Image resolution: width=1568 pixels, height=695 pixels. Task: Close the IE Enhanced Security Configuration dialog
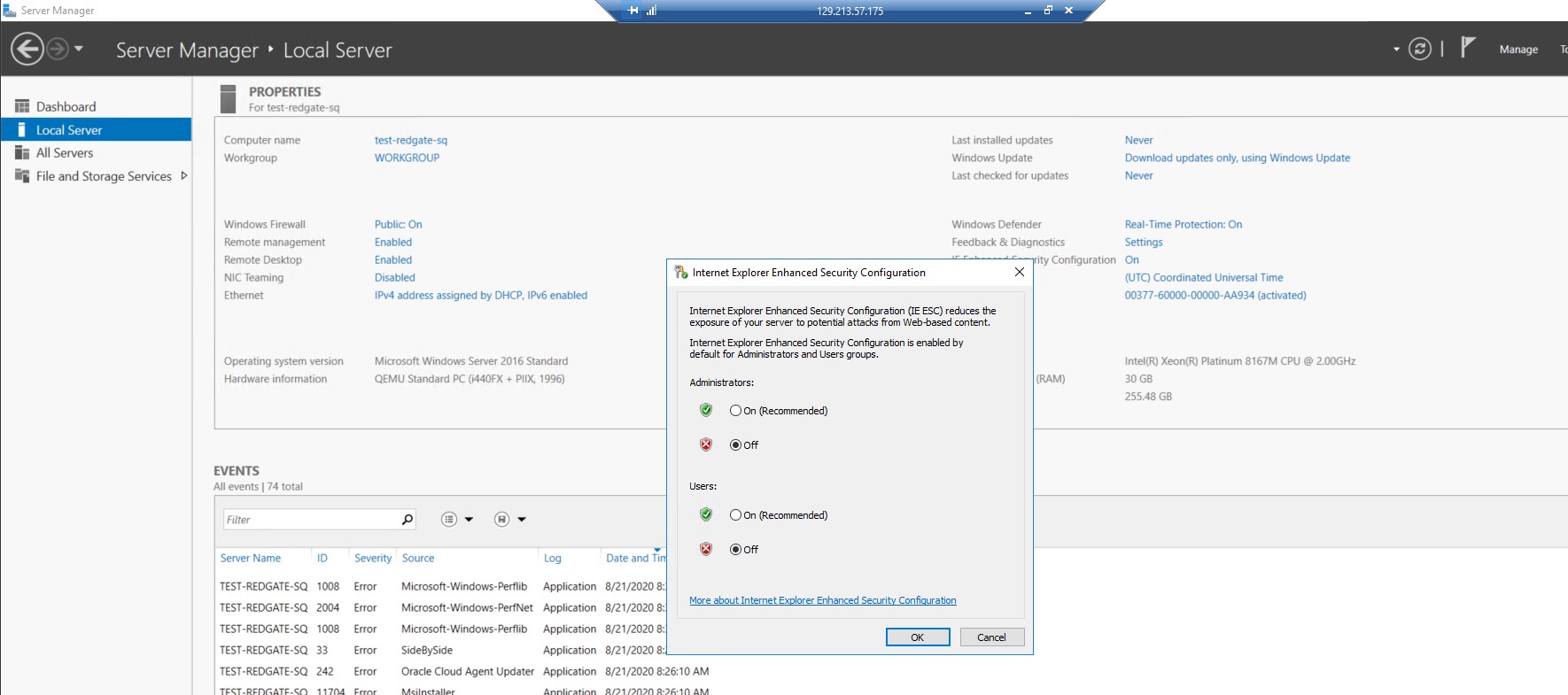pyautogui.click(x=1020, y=272)
